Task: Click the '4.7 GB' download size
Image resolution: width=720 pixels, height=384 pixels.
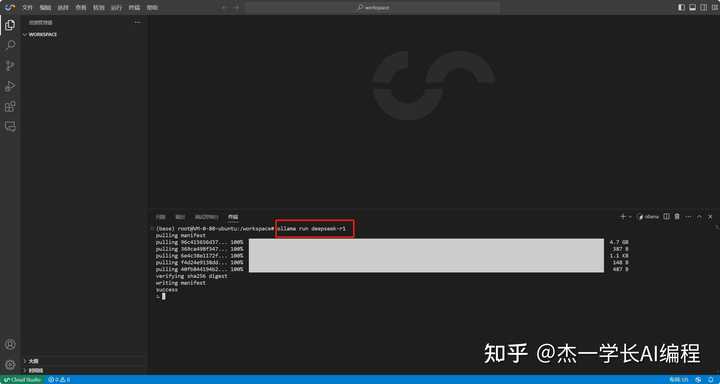Action: pyautogui.click(x=619, y=242)
